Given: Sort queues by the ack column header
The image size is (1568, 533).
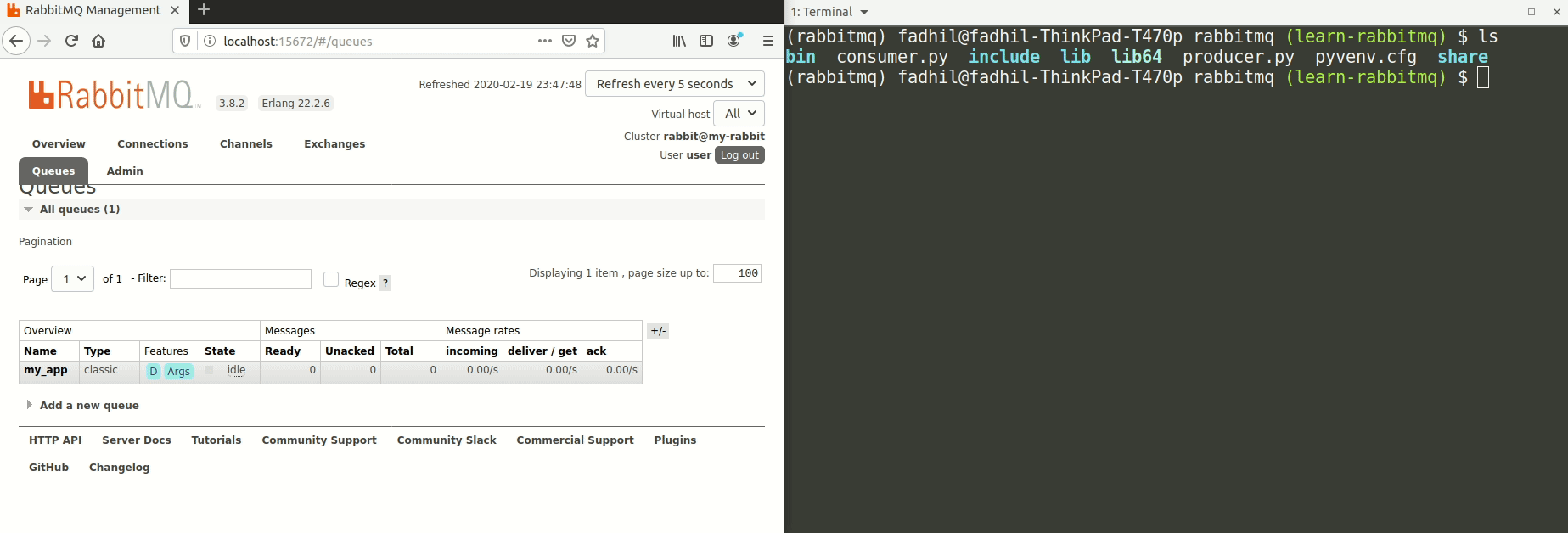Looking at the screenshot, I should (x=597, y=351).
